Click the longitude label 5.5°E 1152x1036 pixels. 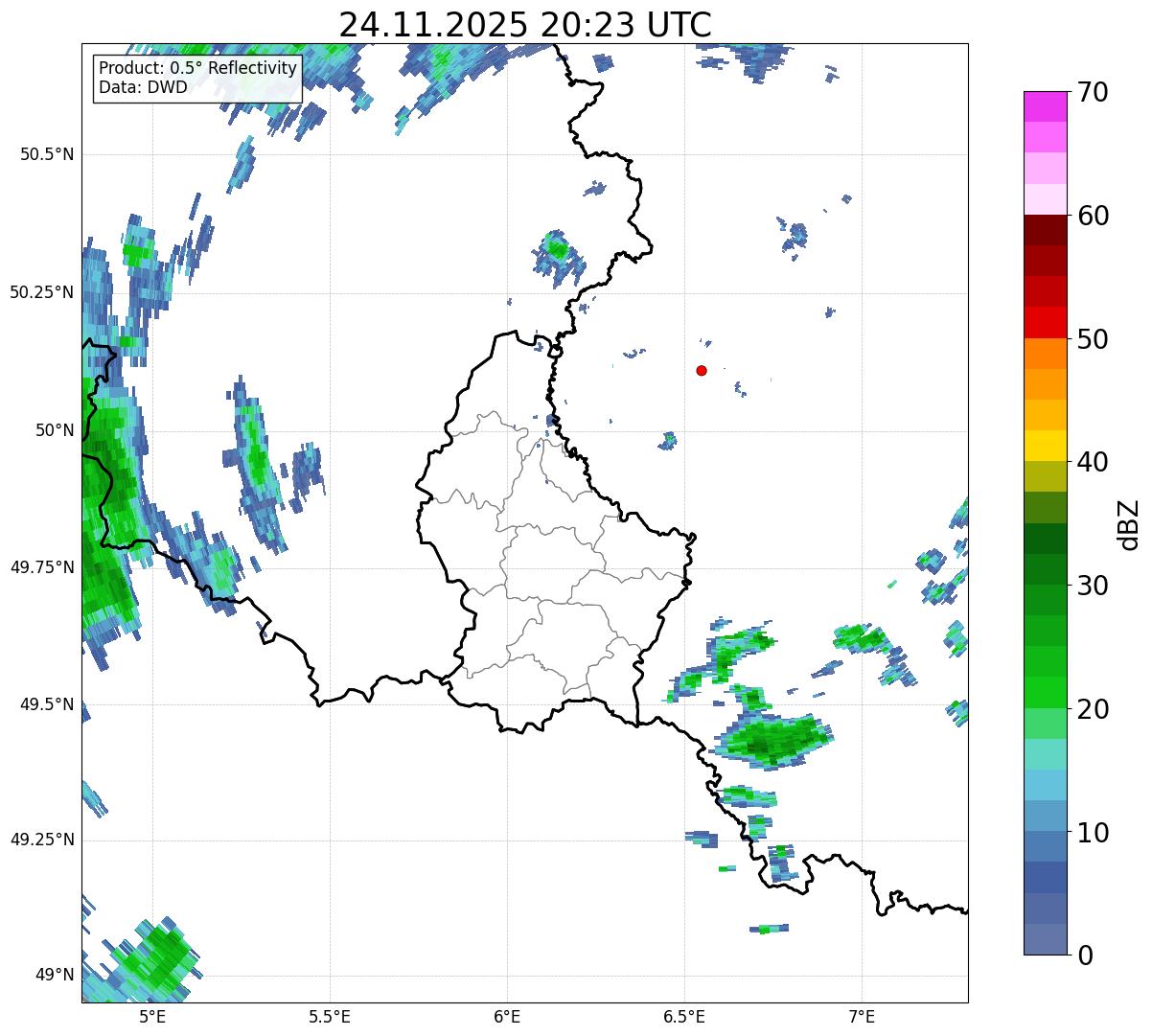pyautogui.click(x=331, y=1016)
